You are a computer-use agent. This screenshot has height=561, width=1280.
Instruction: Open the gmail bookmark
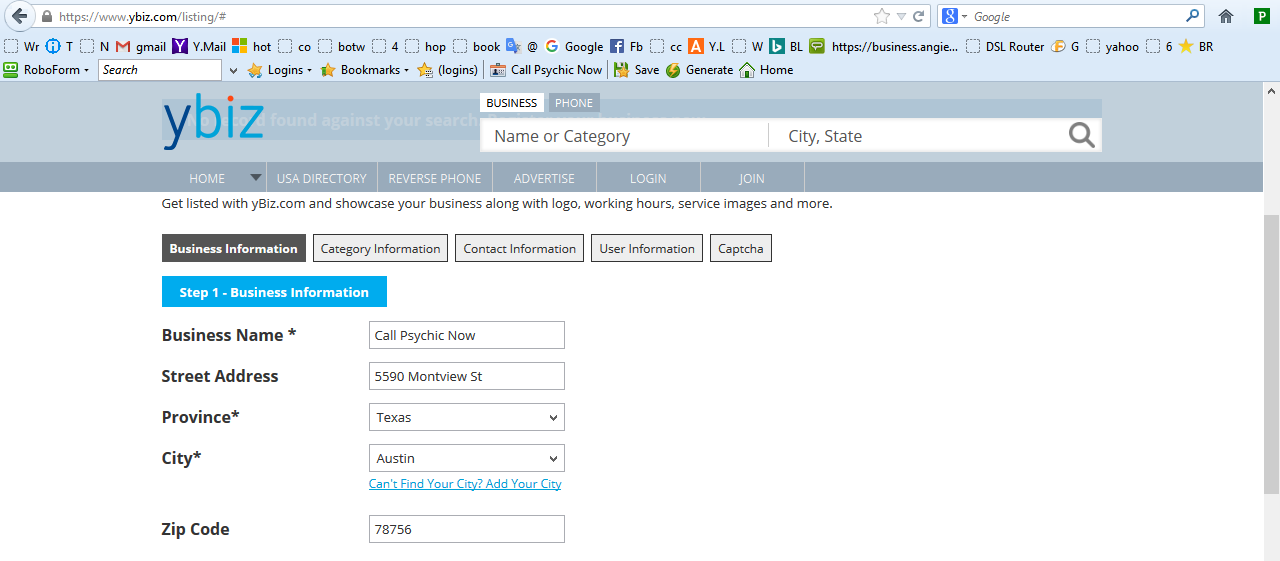[141, 46]
